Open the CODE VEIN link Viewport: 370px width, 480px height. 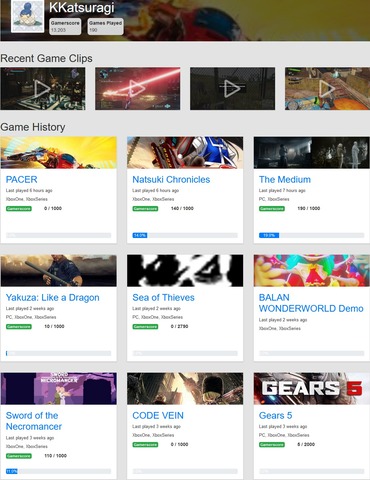158,415
